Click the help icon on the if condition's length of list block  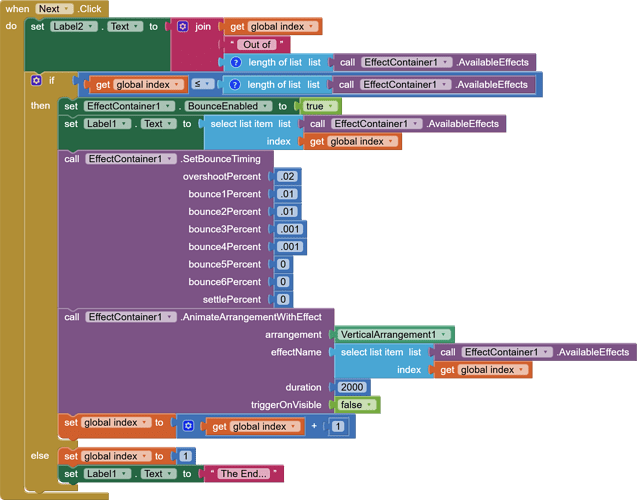[236, 85]
